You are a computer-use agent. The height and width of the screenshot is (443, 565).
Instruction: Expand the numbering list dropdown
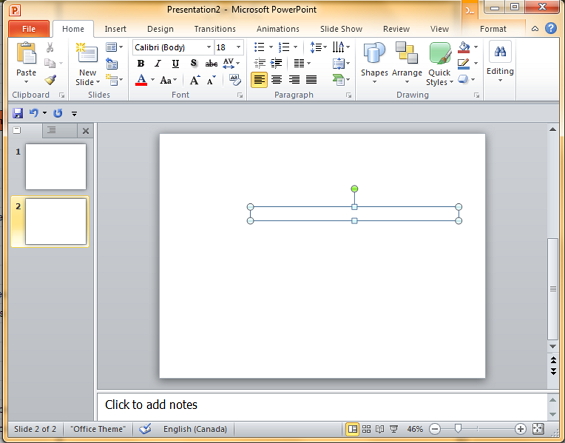(295, 47)
